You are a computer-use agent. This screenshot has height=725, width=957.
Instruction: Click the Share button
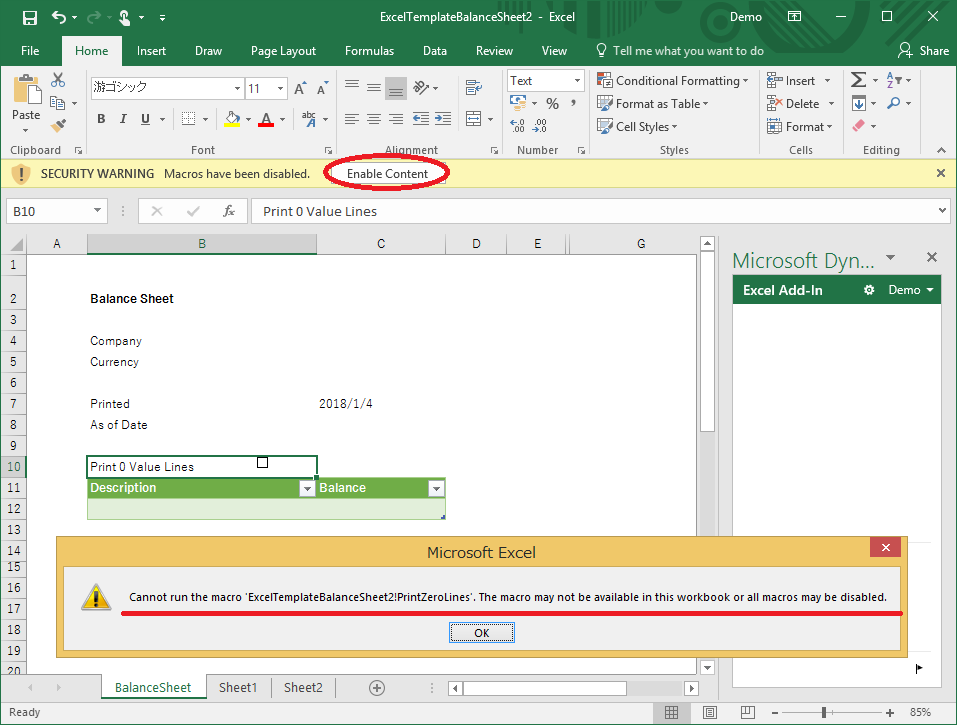(x=923, y=51)
